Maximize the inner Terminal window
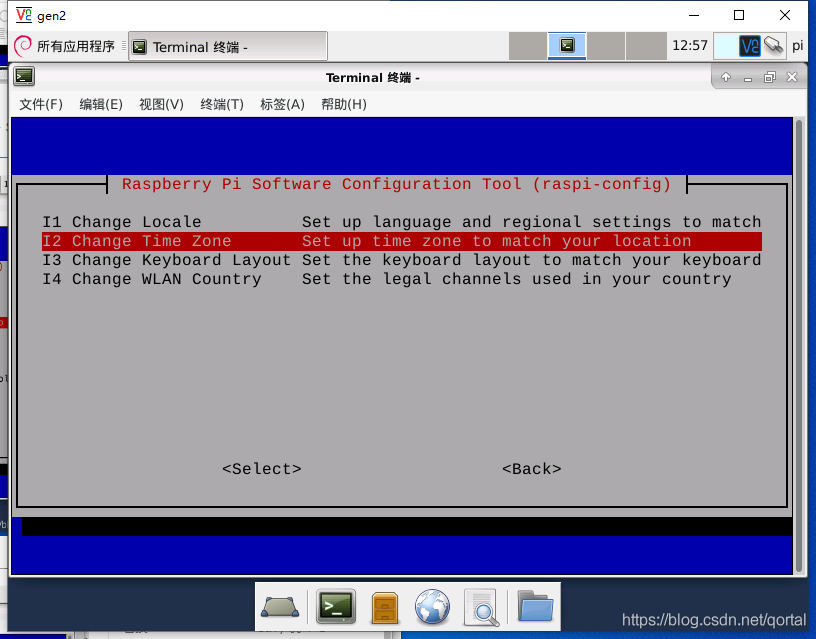 (x=770, y=78)
